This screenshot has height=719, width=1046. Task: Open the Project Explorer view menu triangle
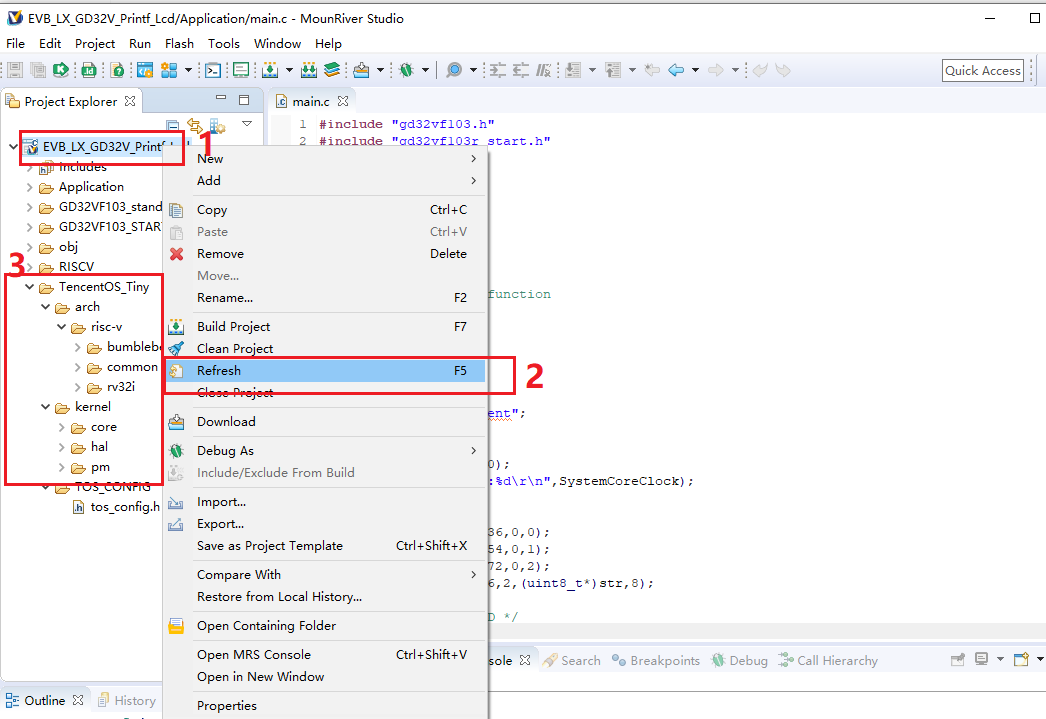pyautogui.click(x=247, y=123)
